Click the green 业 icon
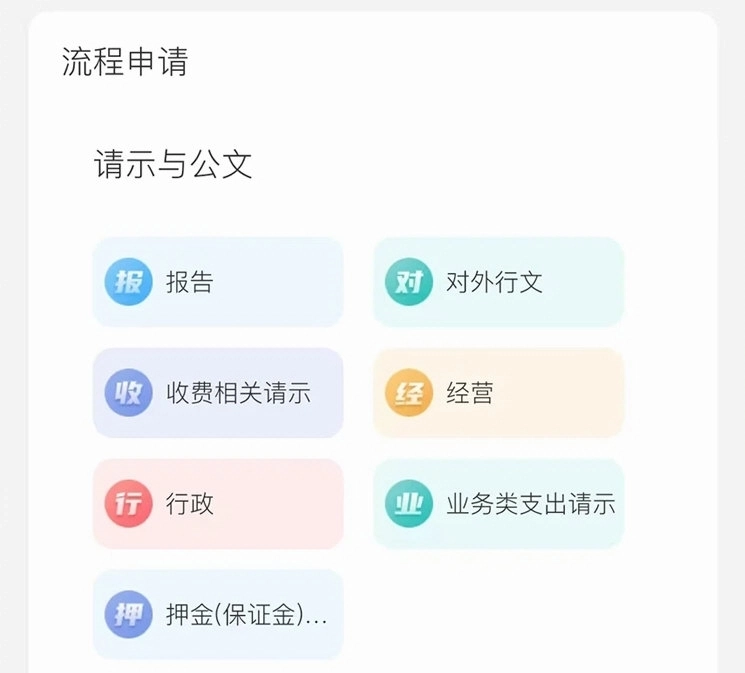Screen dimensions: 745x673 pyautogui.click(x=409, y=504)
